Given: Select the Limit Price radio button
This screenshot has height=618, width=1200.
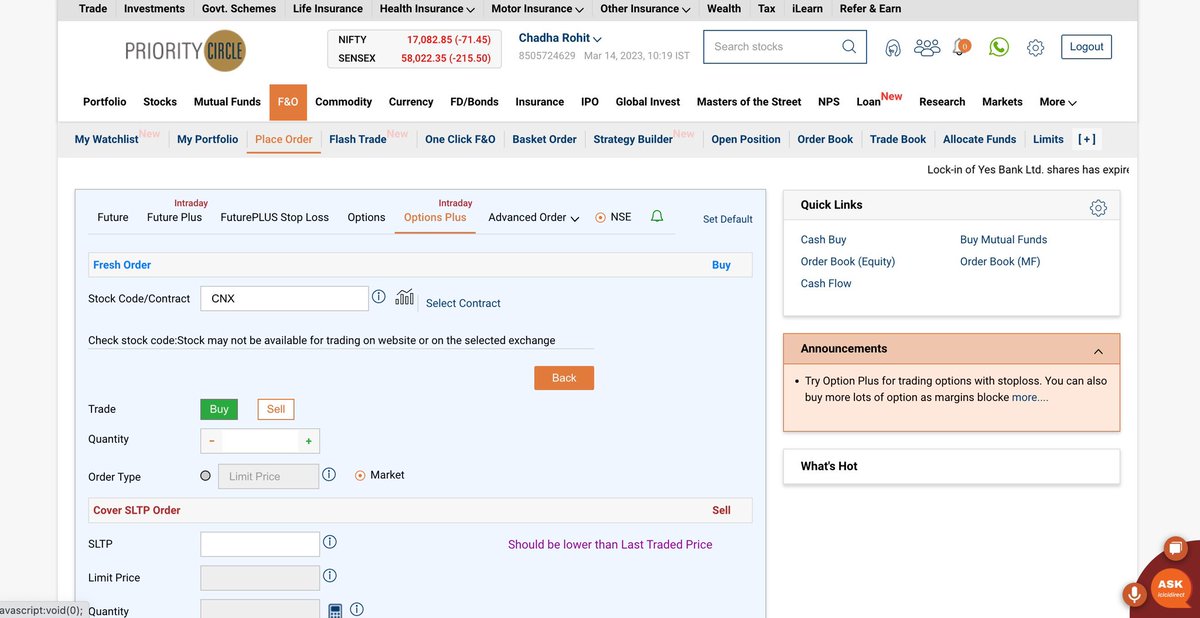Looking at the screenshot, I should tap(206, 476).
